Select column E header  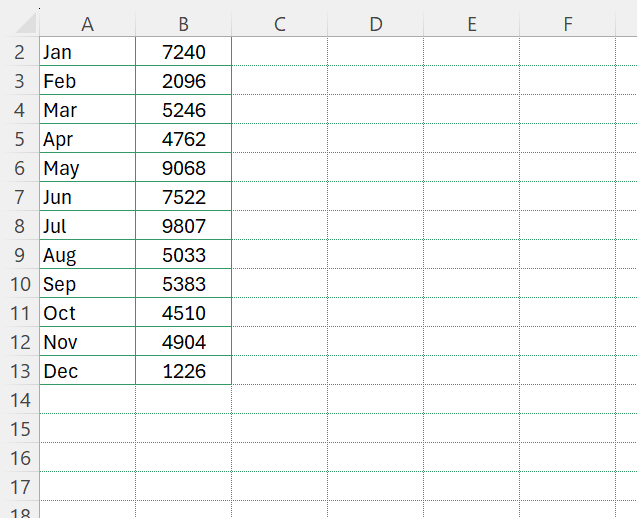click(472, 24)
